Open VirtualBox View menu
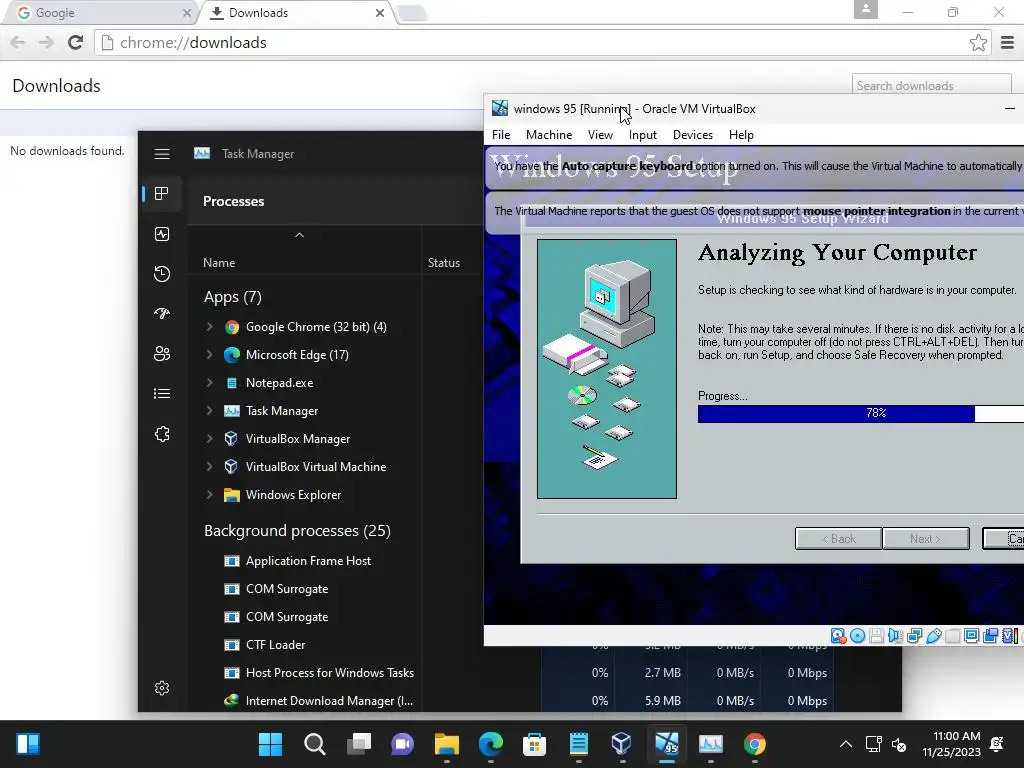This screenshot has height=768, width=1024. pyautogui.click(x=600, y=135)
